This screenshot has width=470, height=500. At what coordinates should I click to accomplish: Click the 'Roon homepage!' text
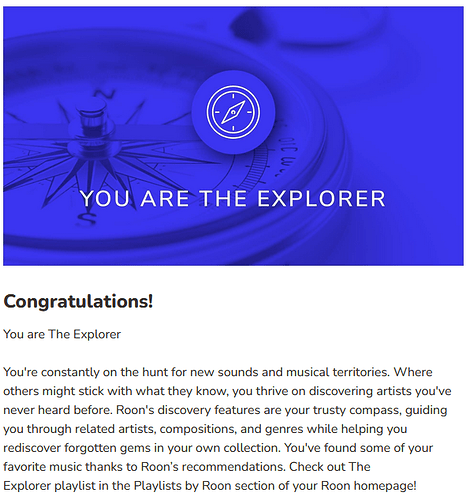pos(369,486)
